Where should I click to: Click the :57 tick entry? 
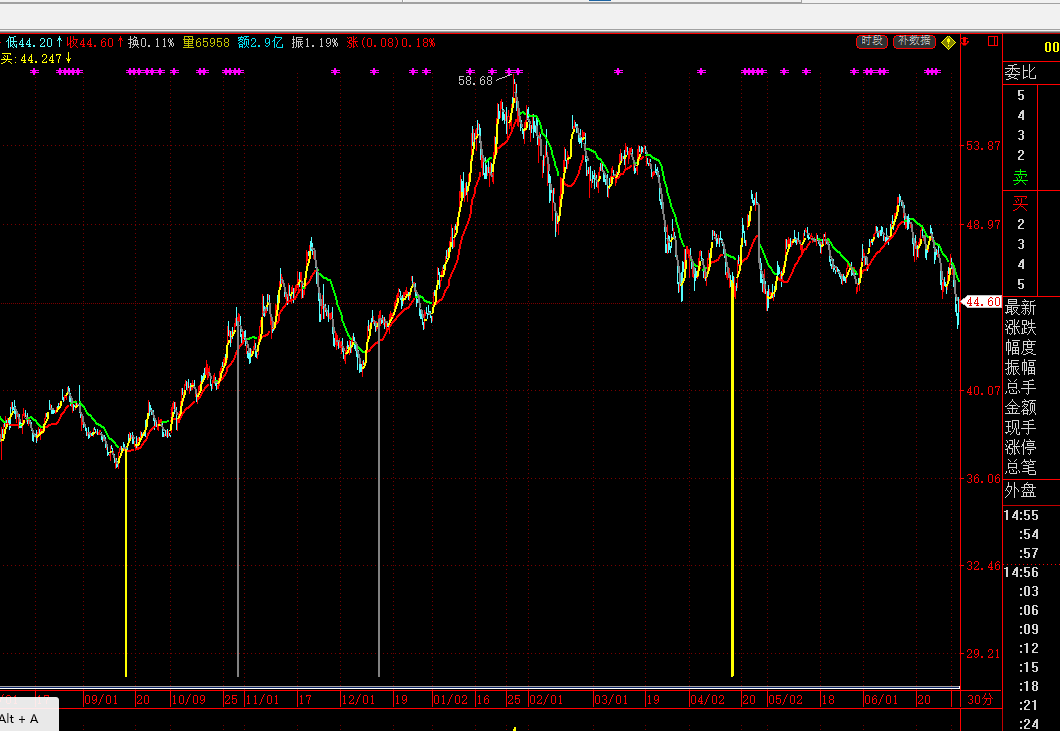tap(1029, 553)
